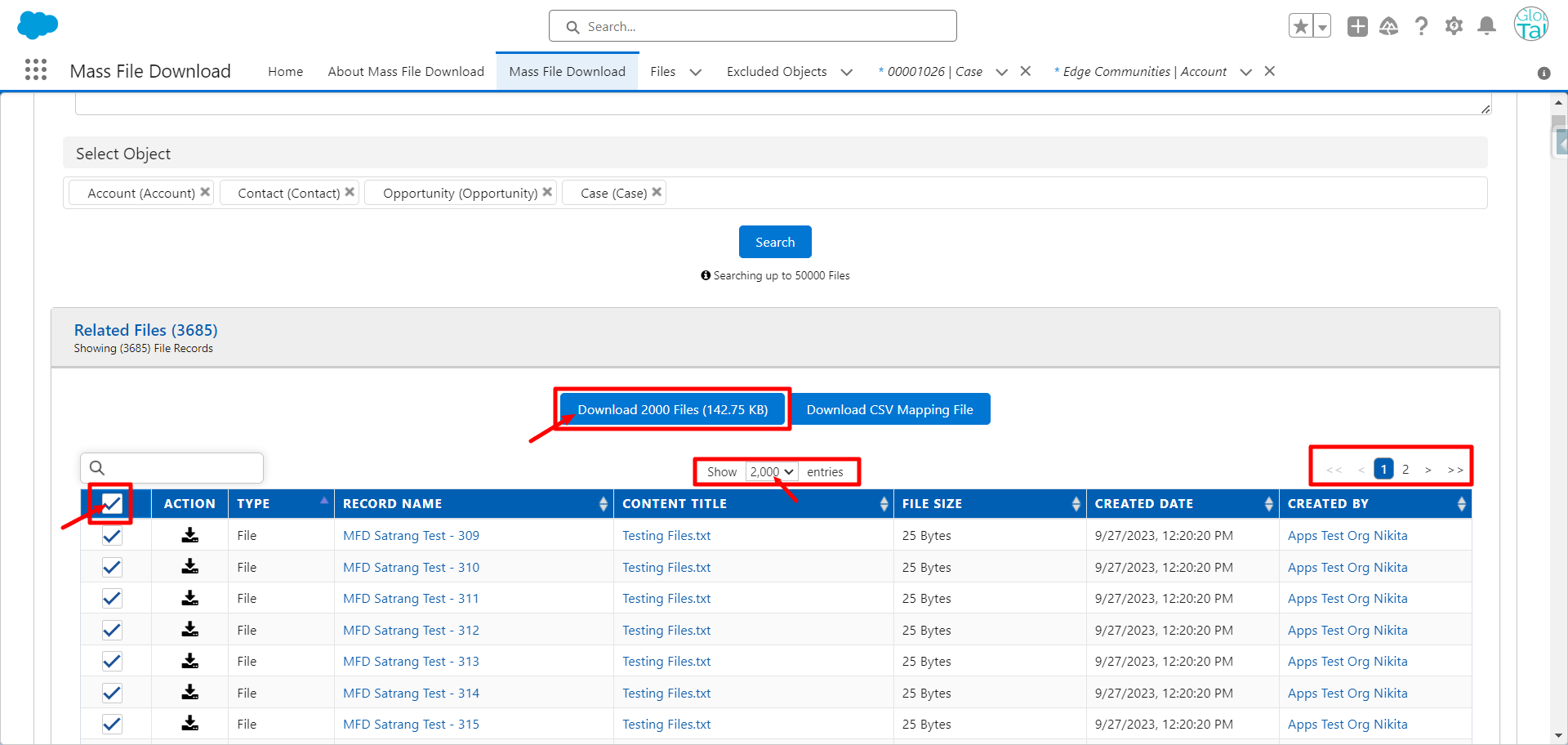The width and height of the screenshot is (1568, 745).
Task: Uncheck the MFD Satrang Test - 314 row
Action: click(112, 693)
